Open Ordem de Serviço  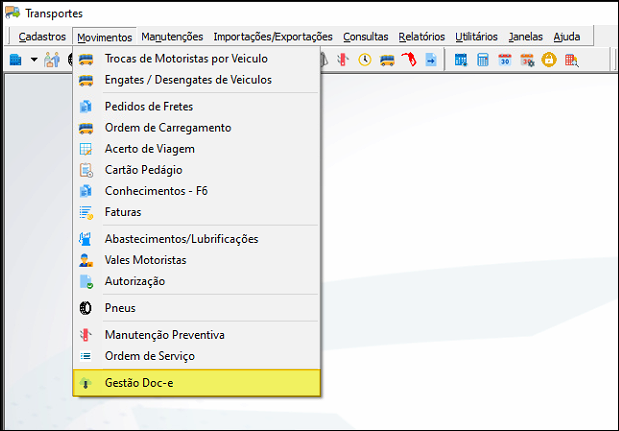coord(197,356)
